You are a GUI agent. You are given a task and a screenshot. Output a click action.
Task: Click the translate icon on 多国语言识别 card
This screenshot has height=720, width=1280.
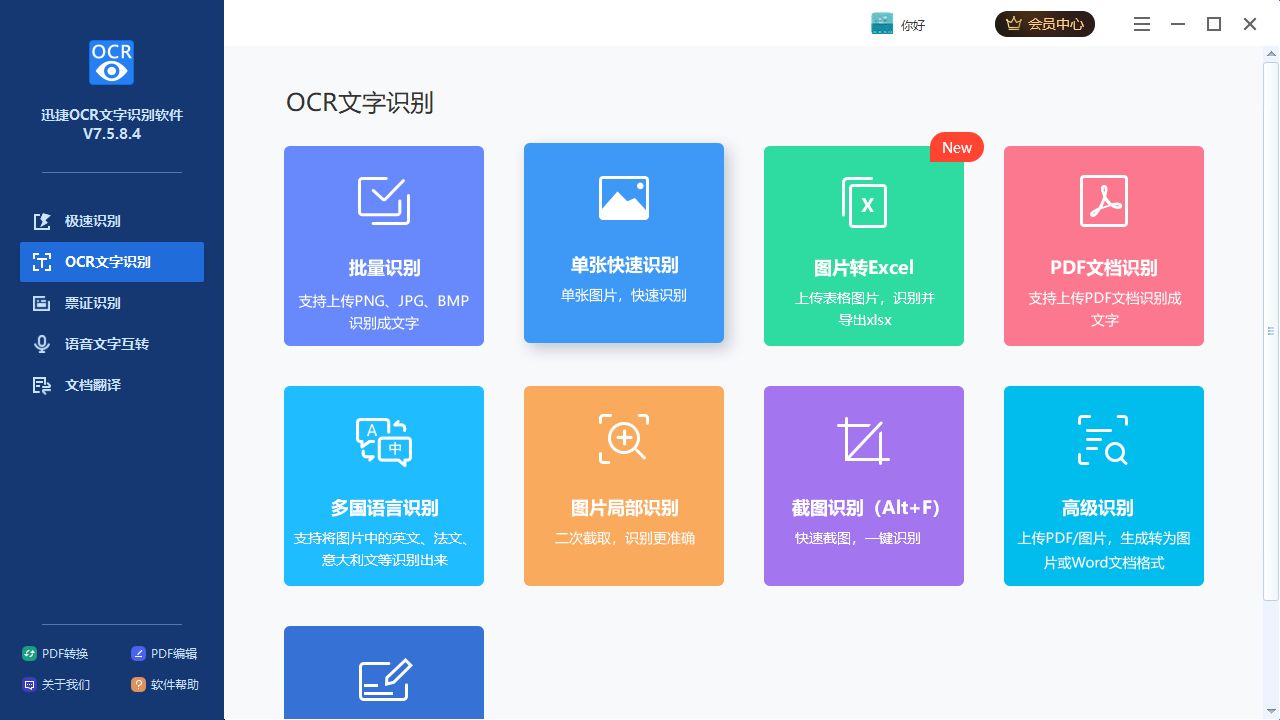(384, 441)
